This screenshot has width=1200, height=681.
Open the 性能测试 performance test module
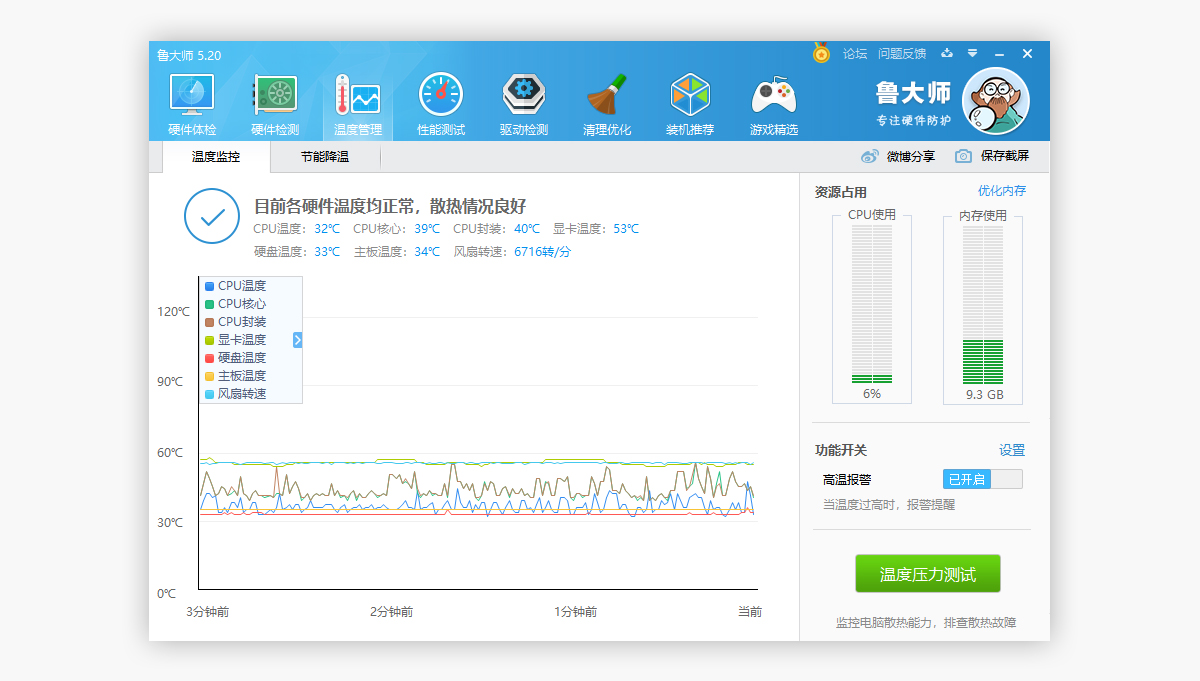coord(440,105)
